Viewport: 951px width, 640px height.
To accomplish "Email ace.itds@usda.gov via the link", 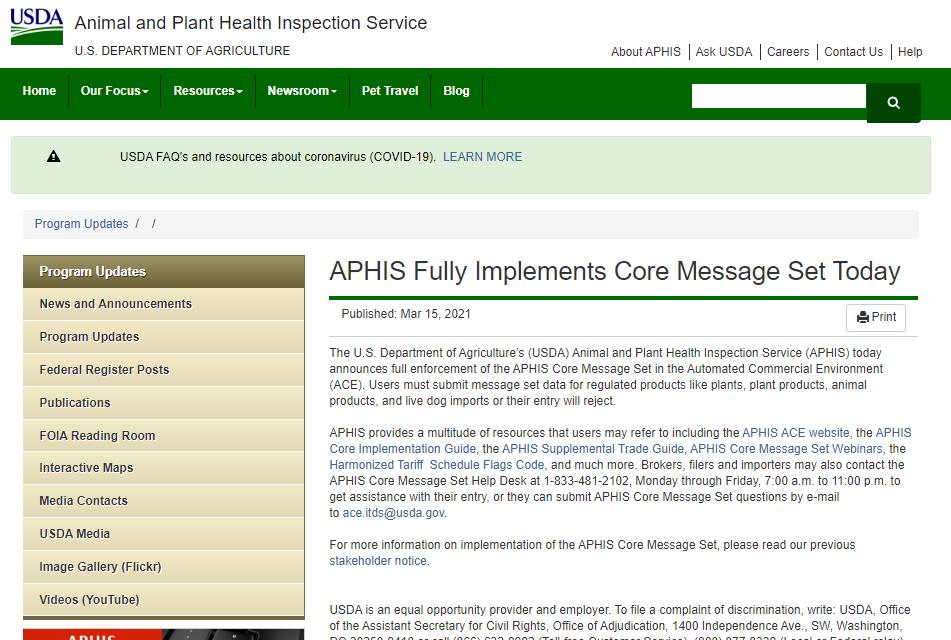I will tap(393, 513).
